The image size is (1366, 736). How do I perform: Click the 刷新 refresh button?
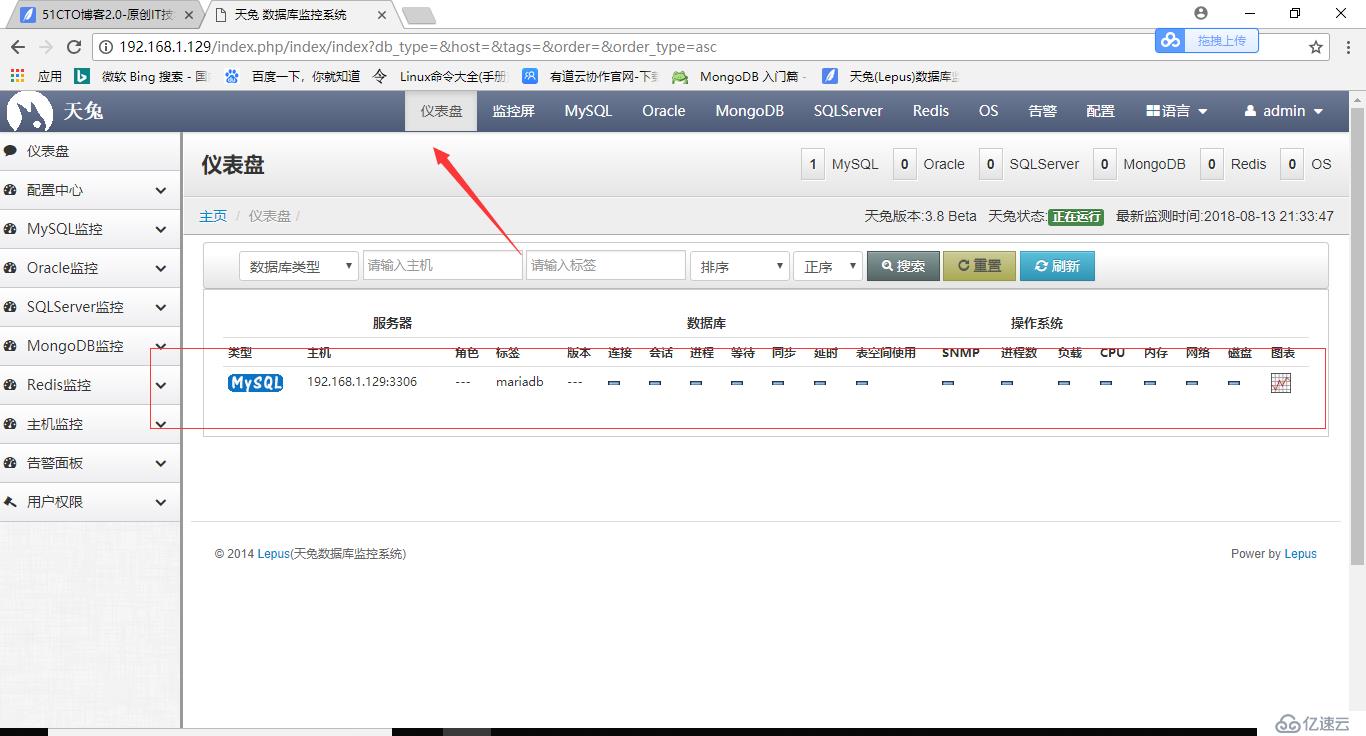click(1057, 266)
